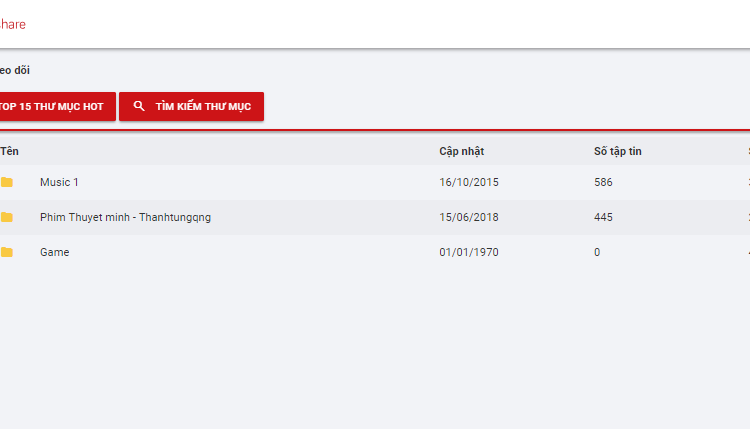Click file count 445 cell
The image size is (750, 429).
603,217
